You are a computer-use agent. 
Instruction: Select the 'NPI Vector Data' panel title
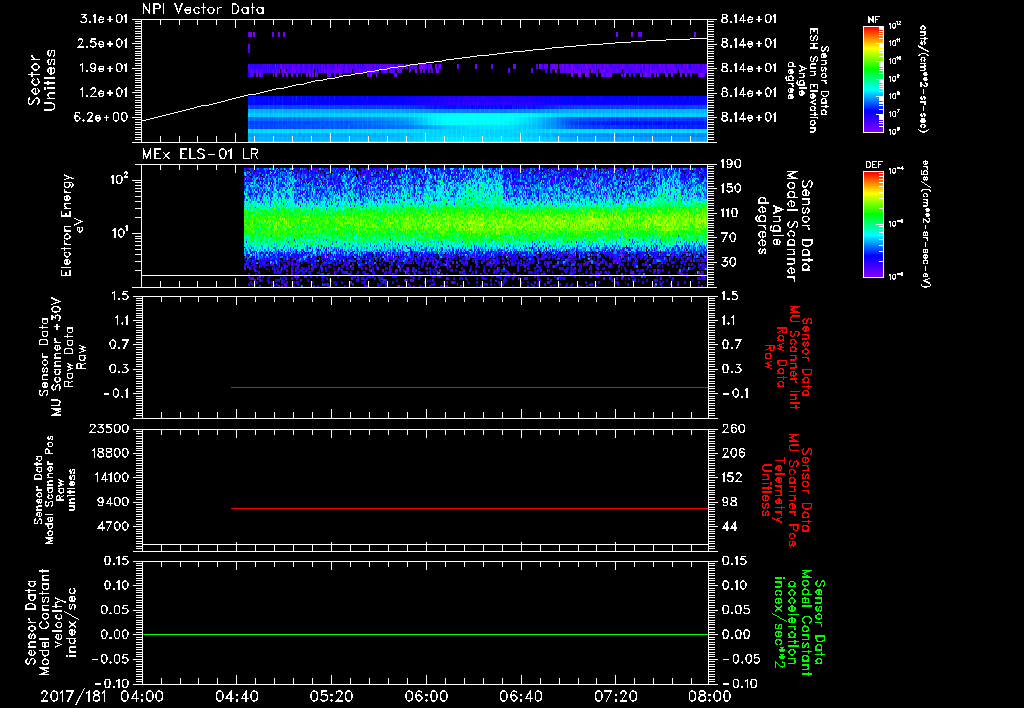click(x=203, y=9)
